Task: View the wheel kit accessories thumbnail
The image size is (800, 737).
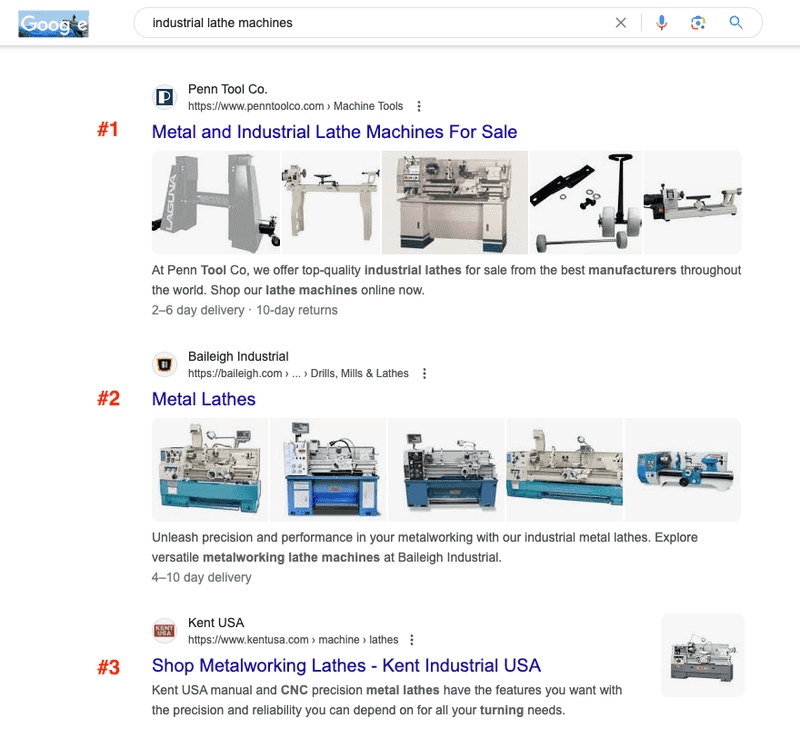Action: [586, 202]
